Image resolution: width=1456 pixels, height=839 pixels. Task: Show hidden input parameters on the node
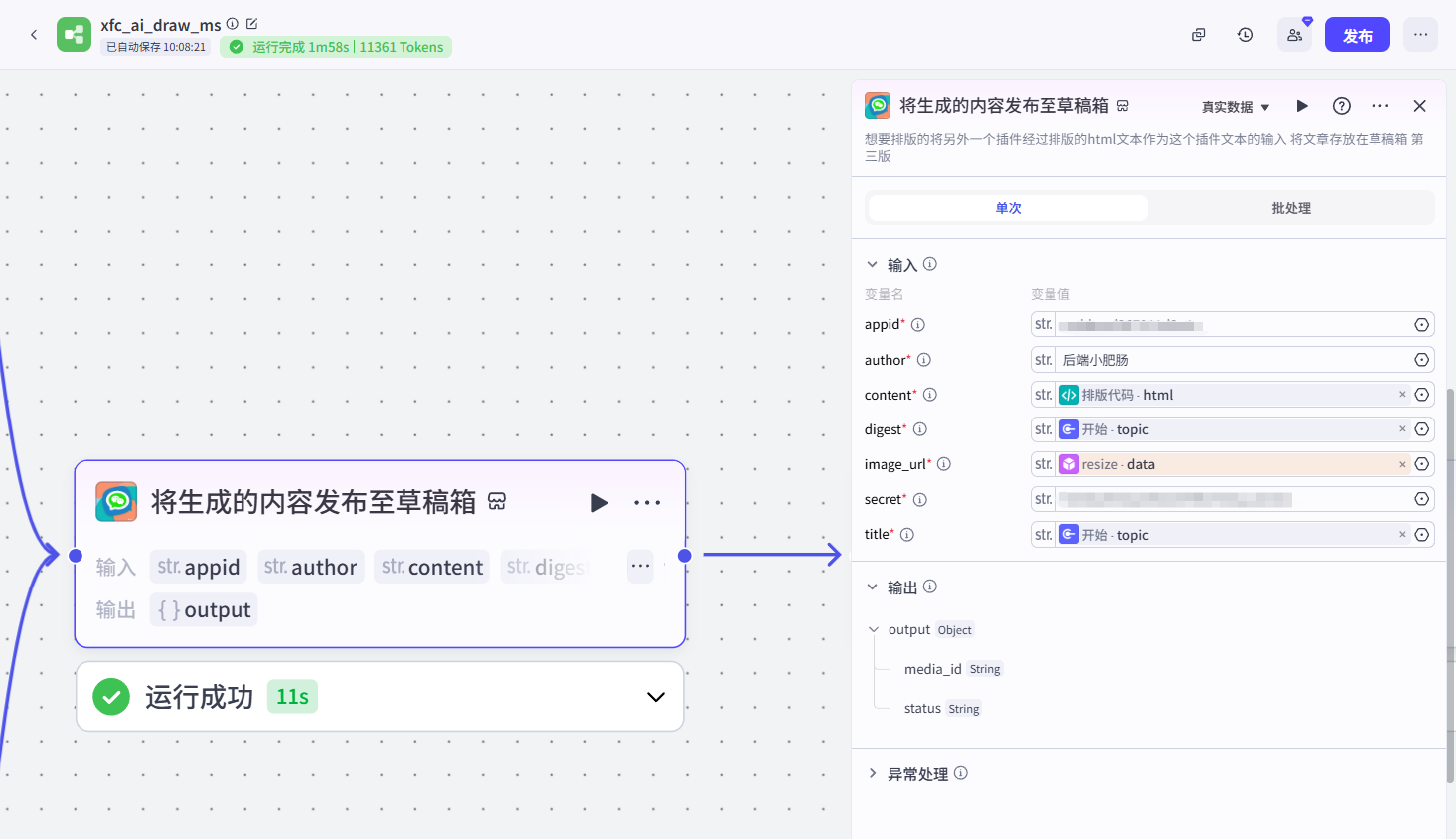tap(640, 567)
